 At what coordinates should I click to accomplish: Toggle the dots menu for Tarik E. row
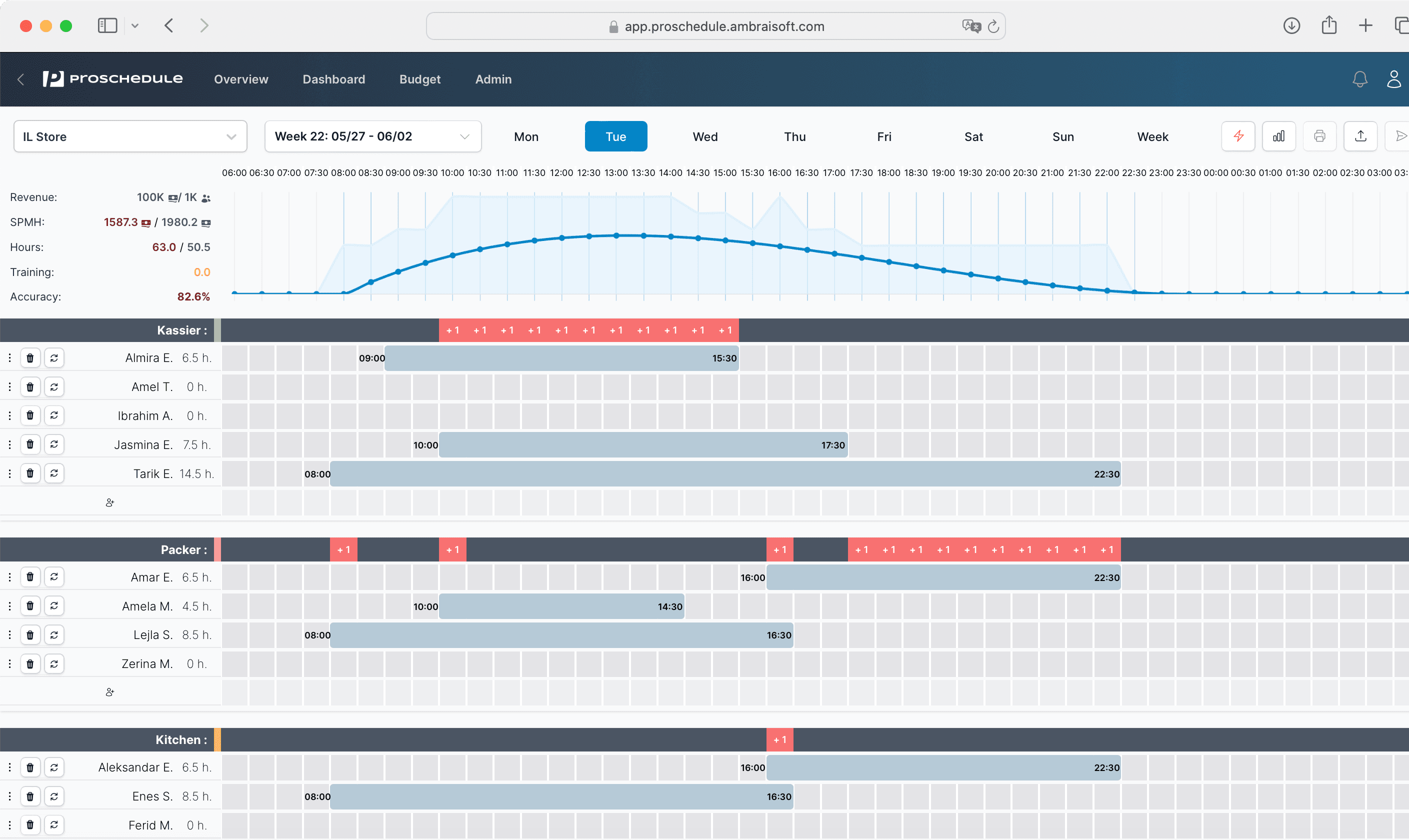coord(9,474)
